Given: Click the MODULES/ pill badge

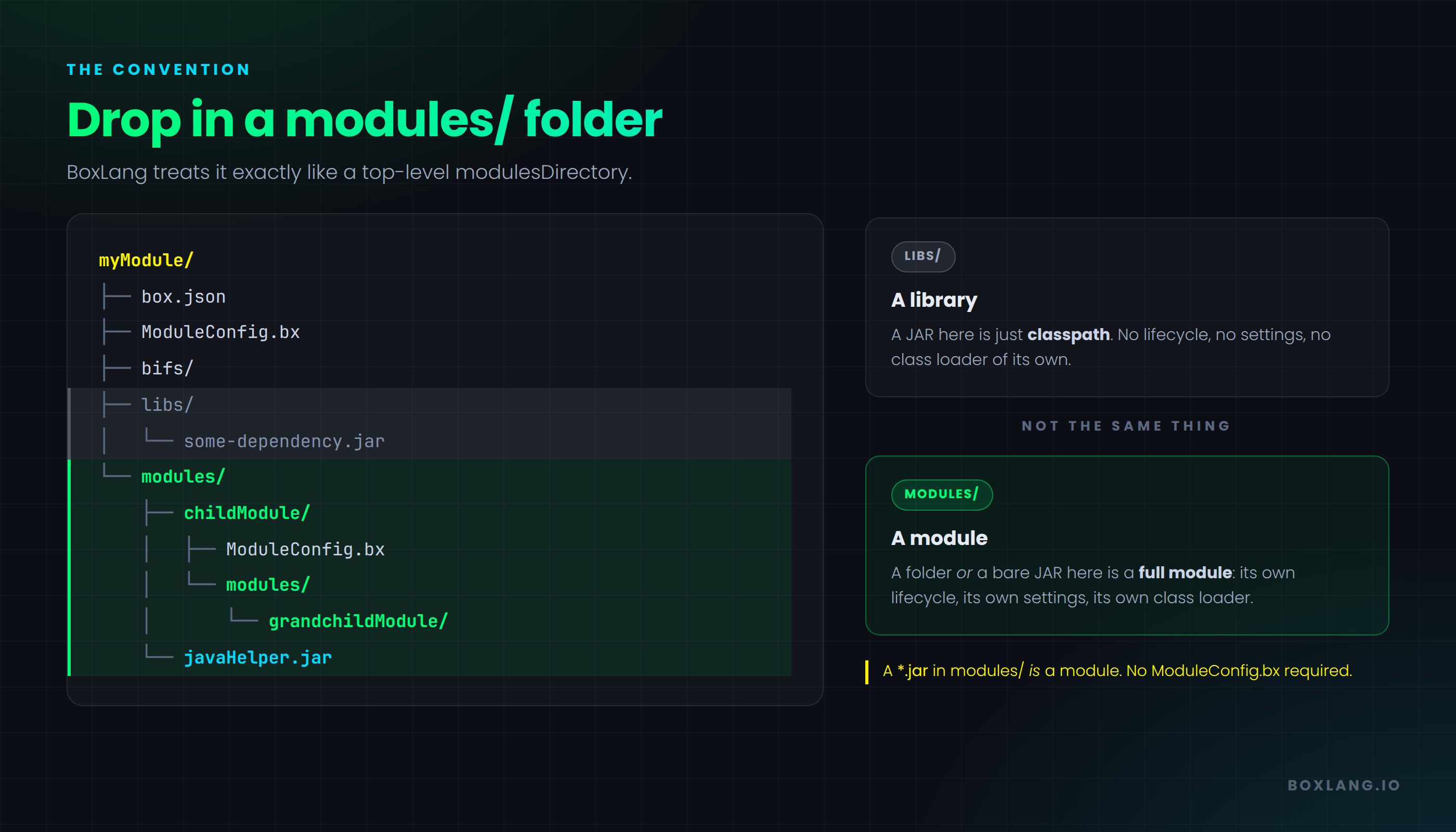Looking at the screenshot, I should click(x=942, y=495).
